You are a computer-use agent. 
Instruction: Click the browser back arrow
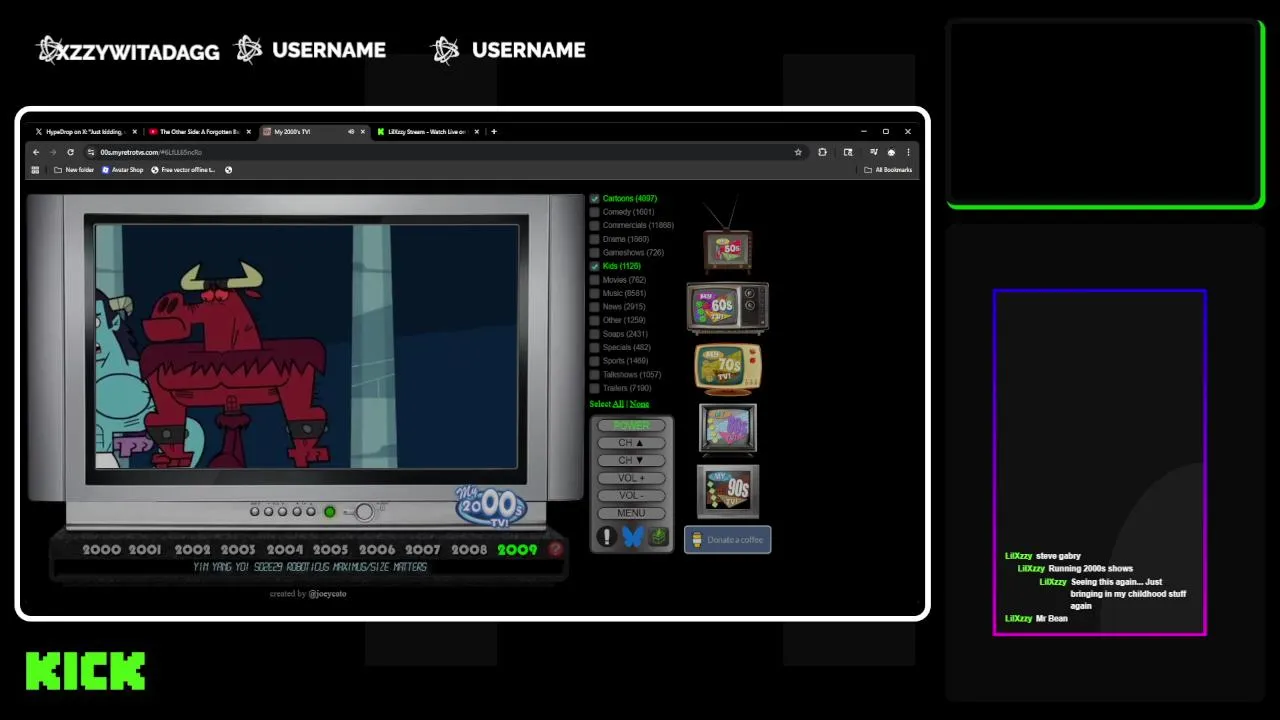36,152
